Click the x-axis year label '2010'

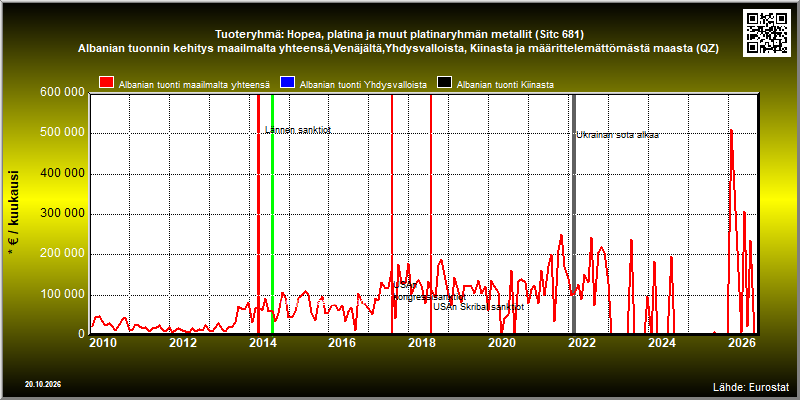point(103,342)
